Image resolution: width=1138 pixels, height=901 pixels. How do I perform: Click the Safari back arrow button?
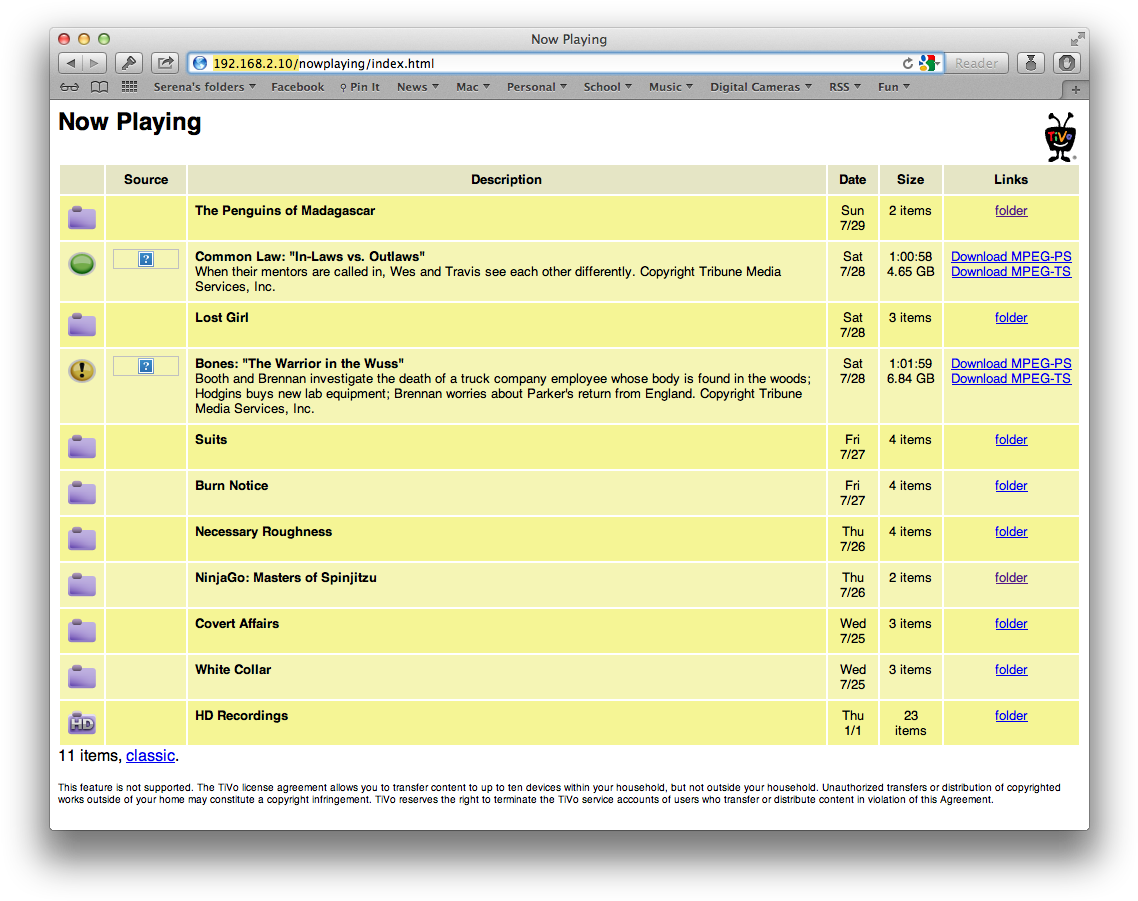[x=70, y=63]
